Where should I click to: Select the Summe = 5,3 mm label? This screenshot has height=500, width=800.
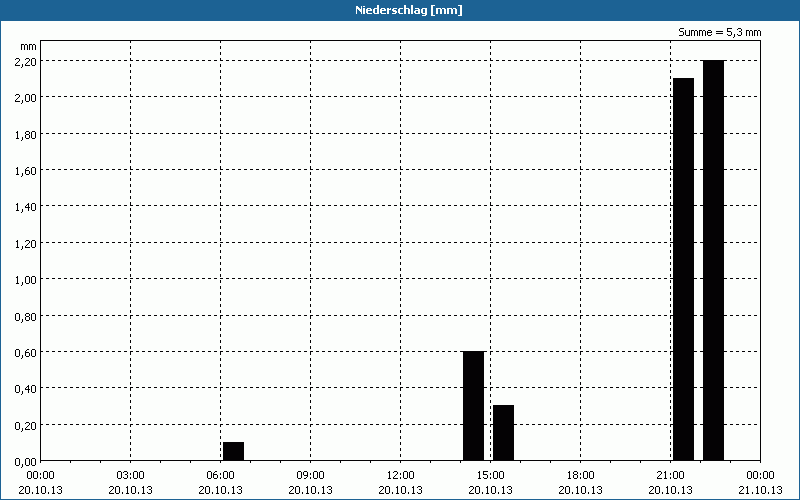point(719,32)
